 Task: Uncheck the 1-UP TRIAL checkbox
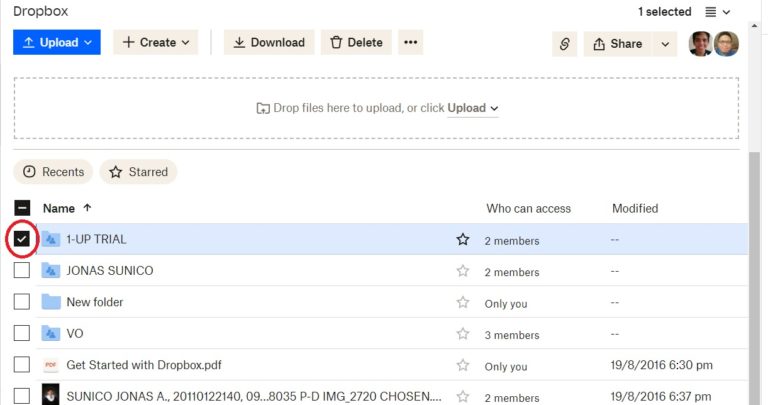(x=22, y=239)
